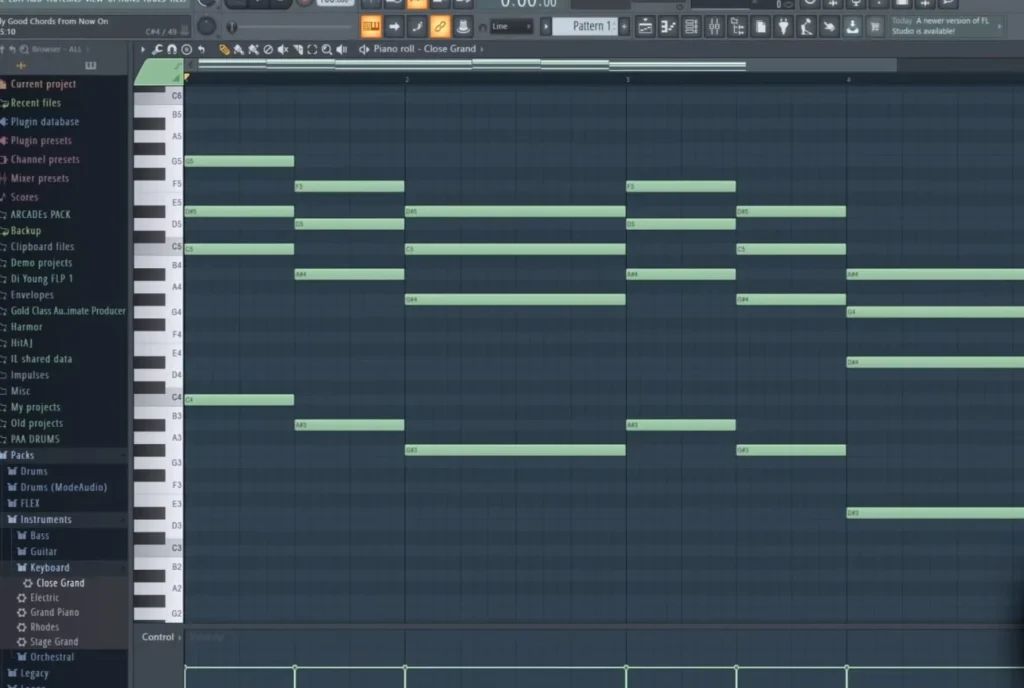Open the Piano roll view button
This screenshot has width=1024, height=688.
[x=667, y=26]
